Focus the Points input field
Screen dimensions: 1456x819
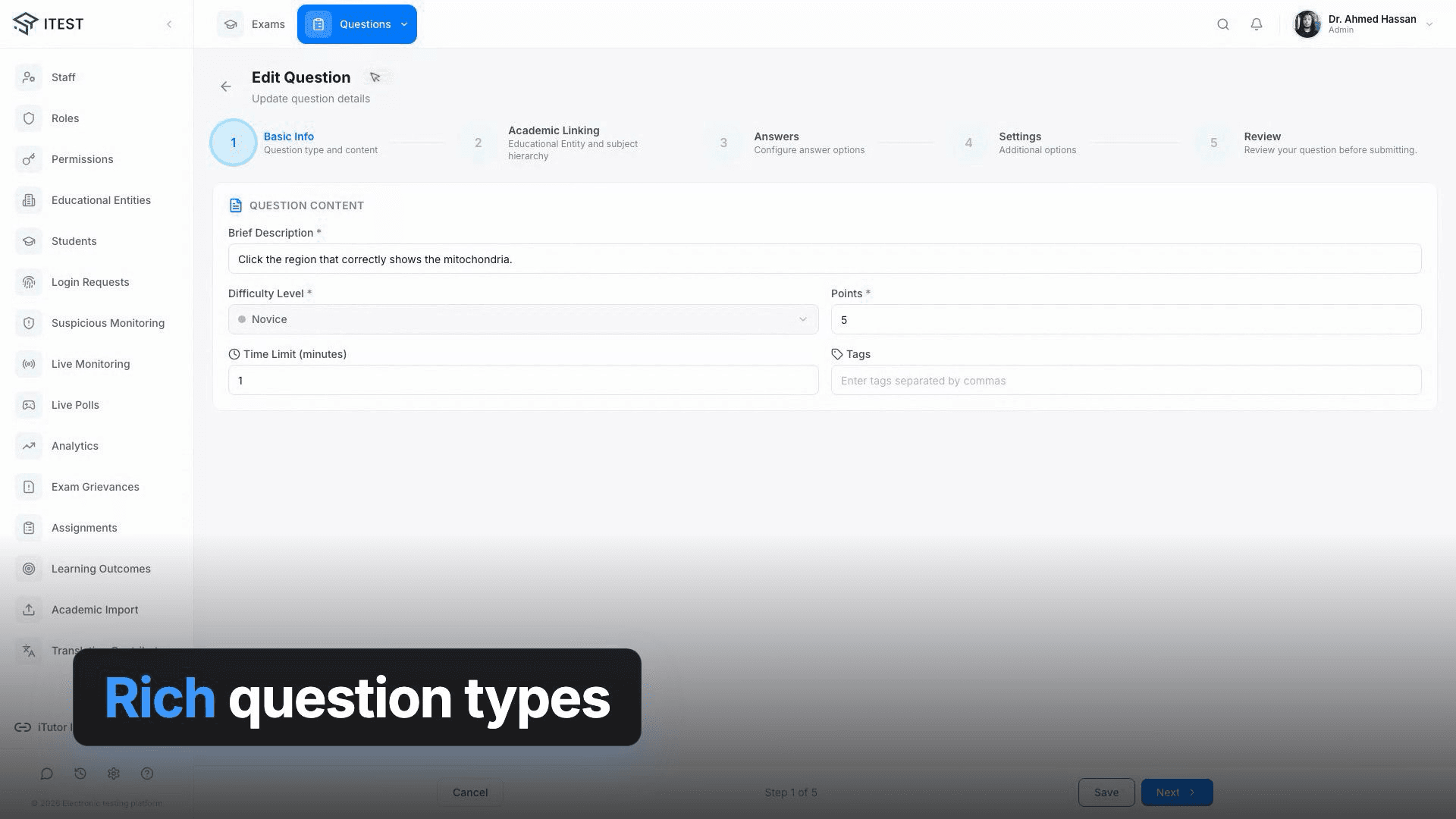[1126, 319]
